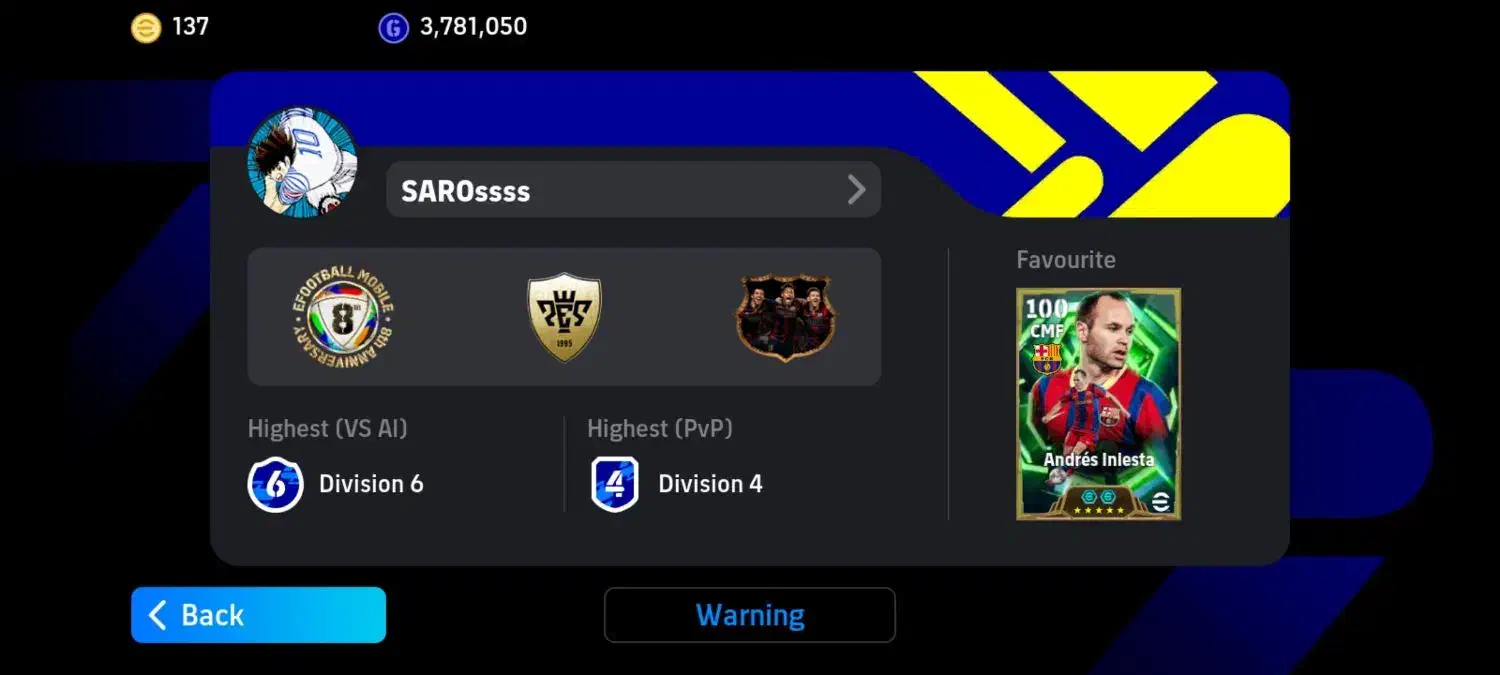Tap the 137 coin balance

(190, 27)
